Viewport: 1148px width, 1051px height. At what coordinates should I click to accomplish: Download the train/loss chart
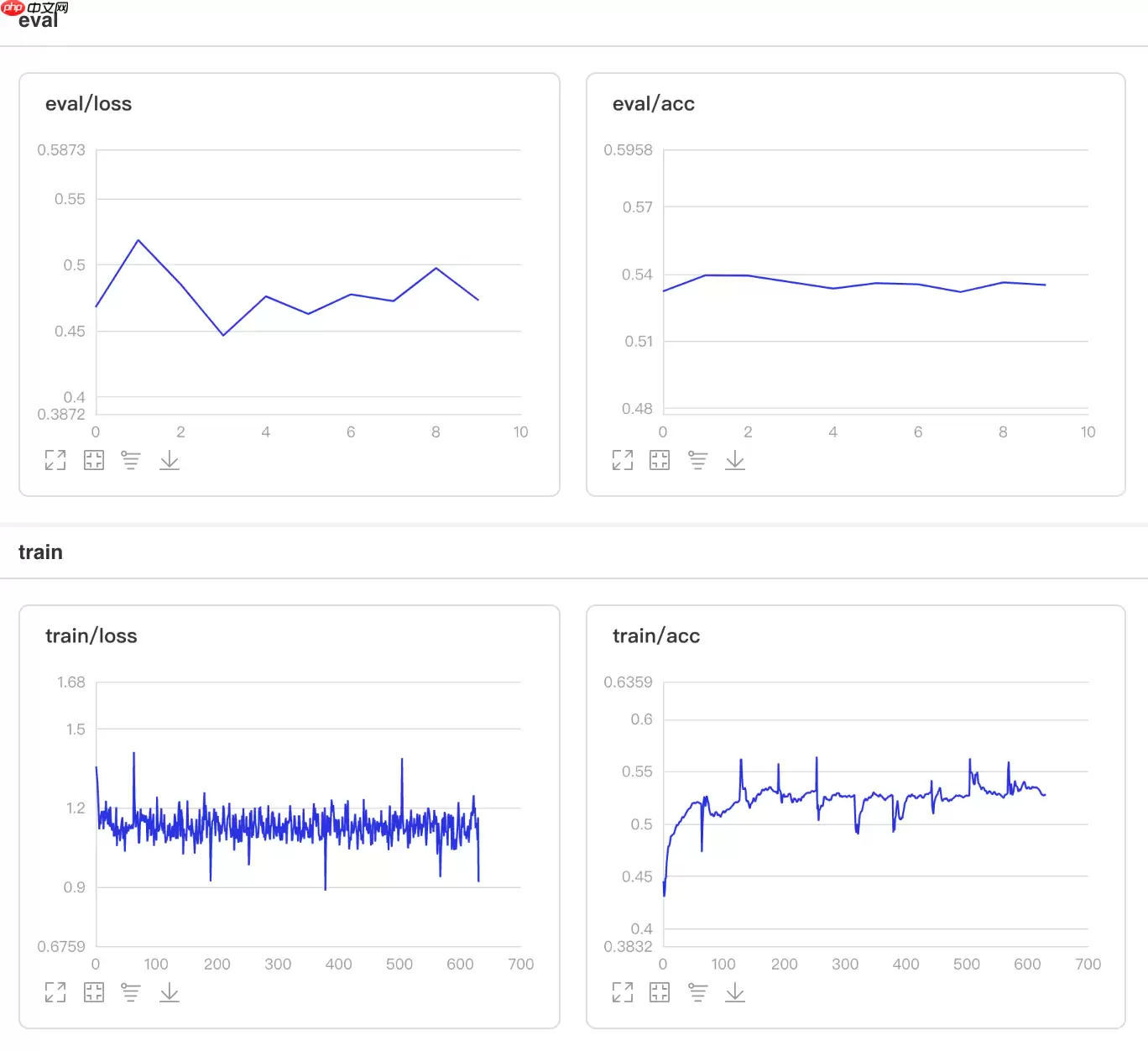point(170,992)
